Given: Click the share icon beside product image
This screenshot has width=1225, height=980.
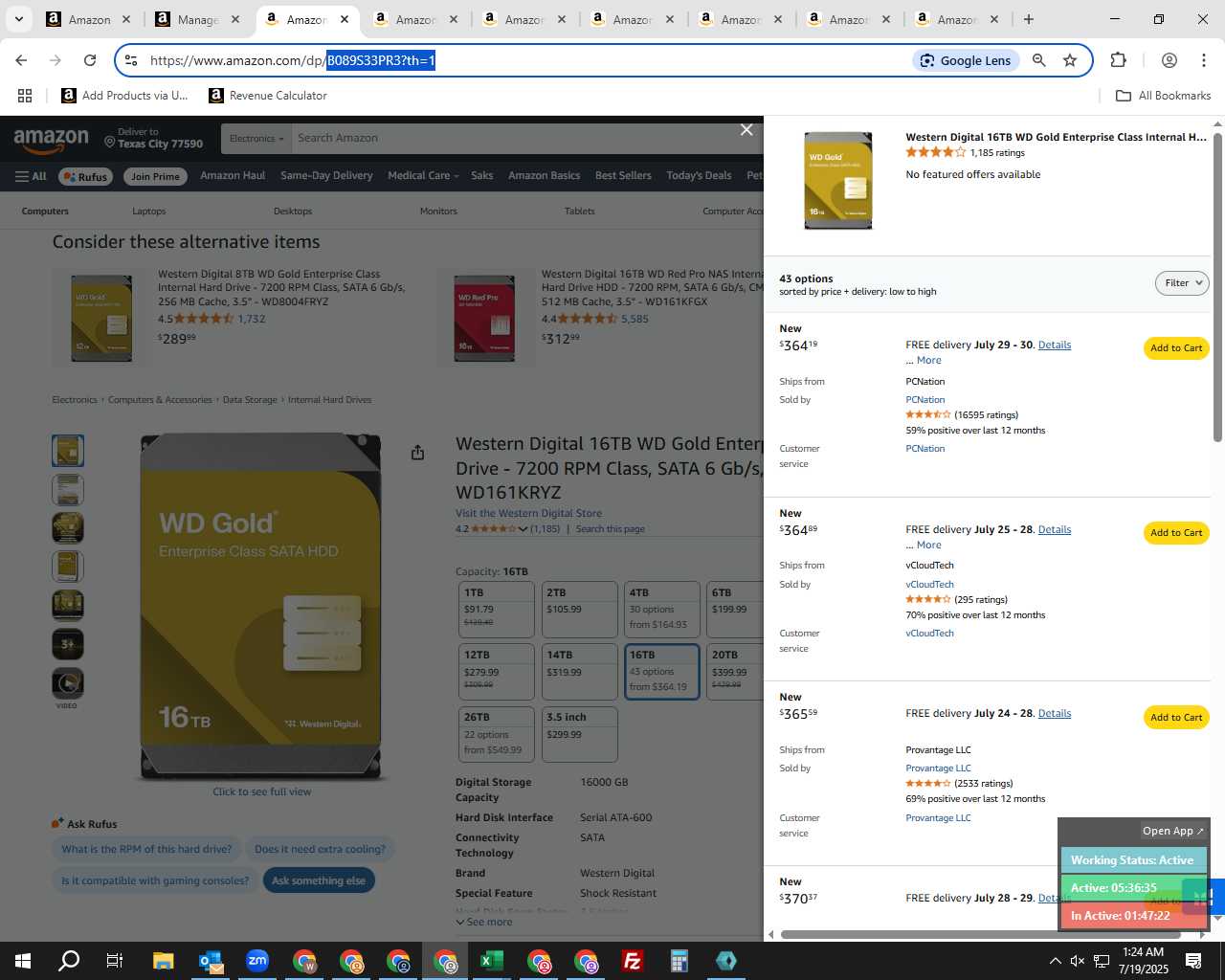Looking at the screenshot, I should 417,453.
